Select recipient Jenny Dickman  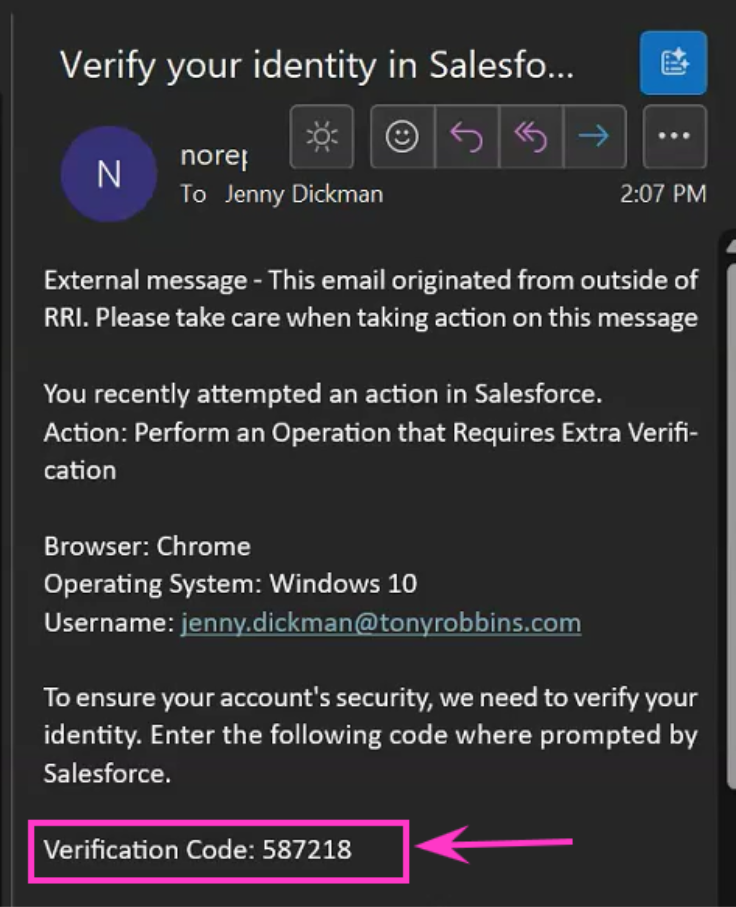(x=304, y=194)
